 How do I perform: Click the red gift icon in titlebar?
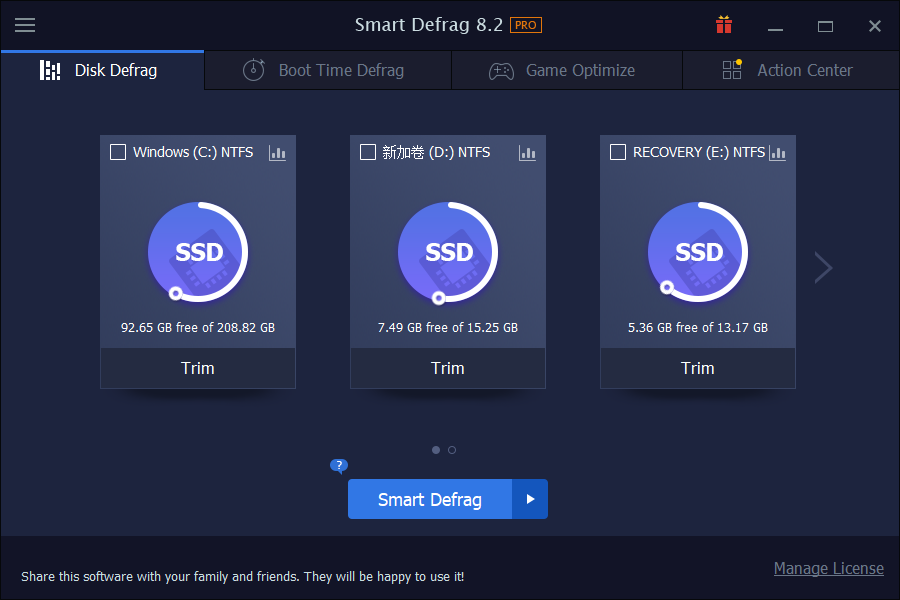723,24
